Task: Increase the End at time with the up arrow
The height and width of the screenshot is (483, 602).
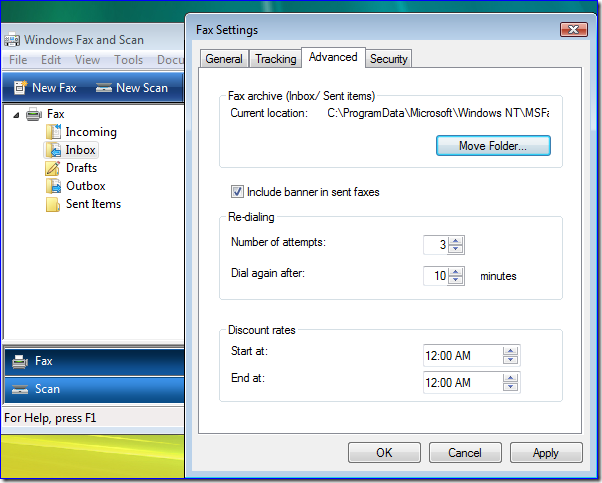Action: pyautogui.click(x=510, y=378)
